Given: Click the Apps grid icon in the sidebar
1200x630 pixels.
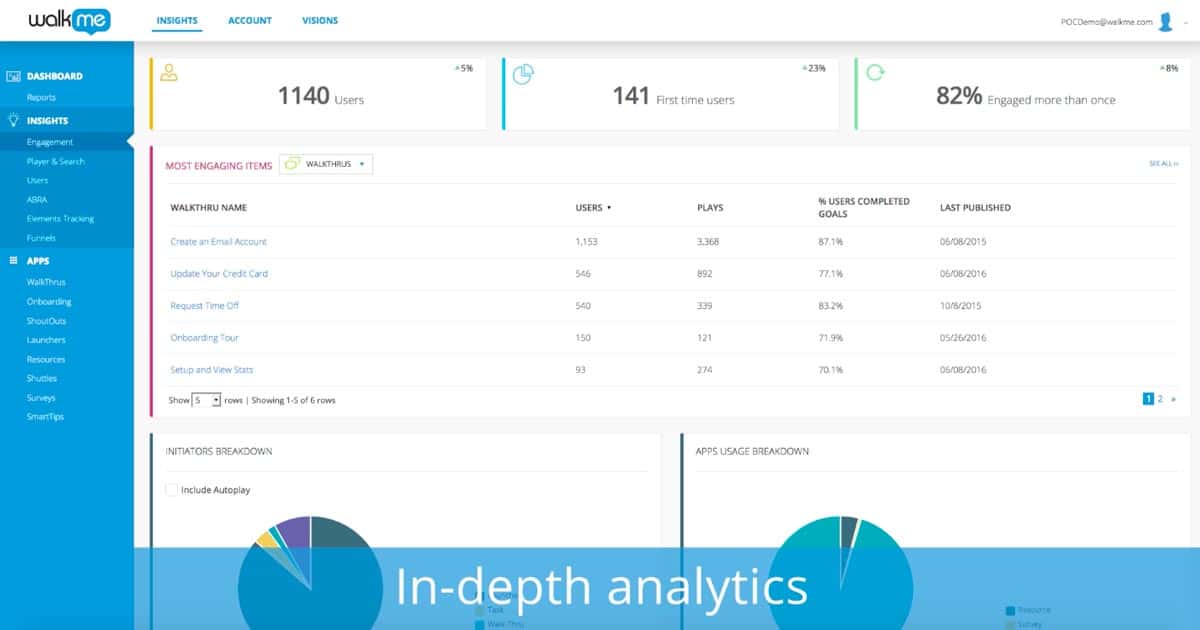Looking at the screenshot, I should (14, 261).
